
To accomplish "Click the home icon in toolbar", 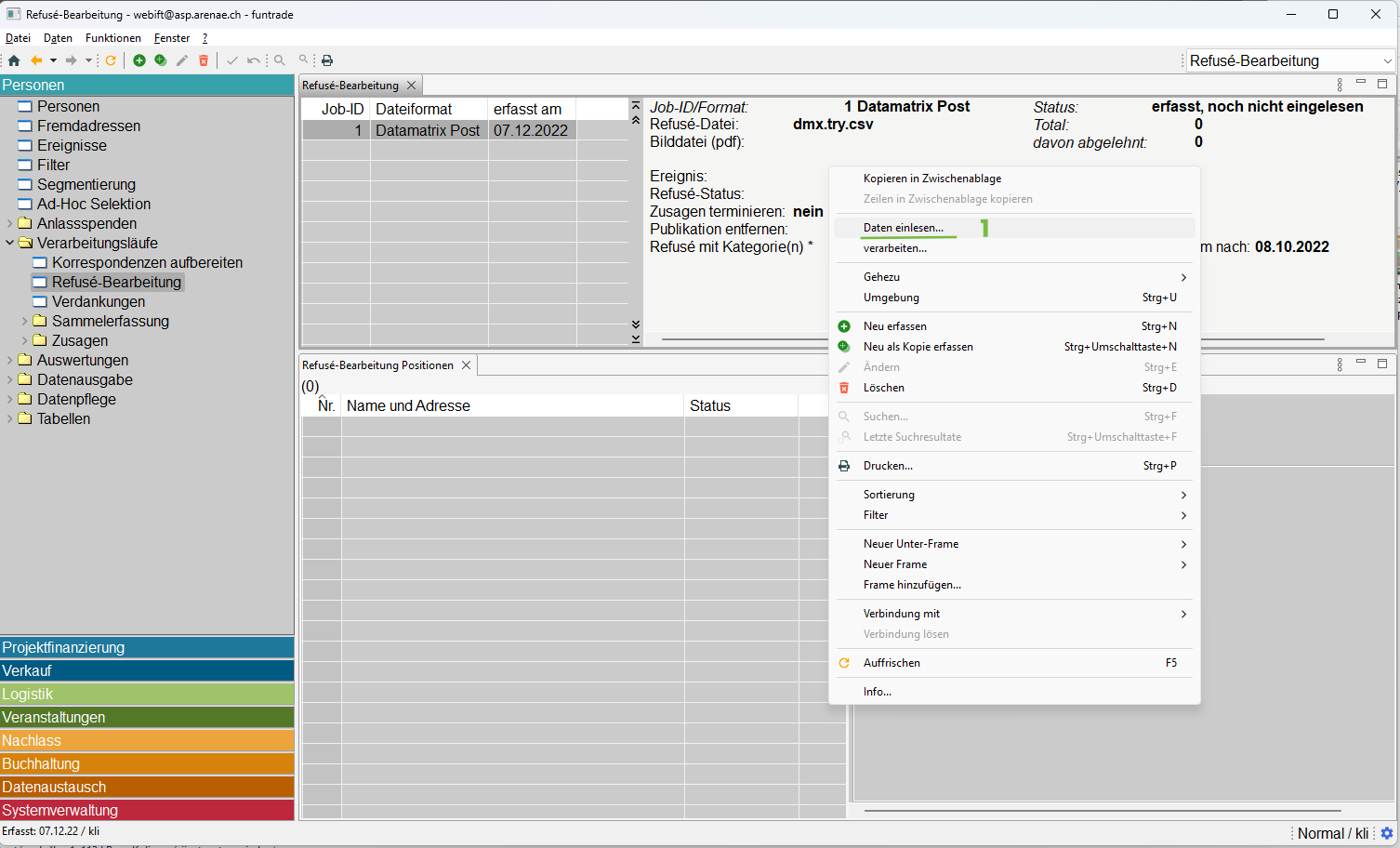I will [14, 60].
